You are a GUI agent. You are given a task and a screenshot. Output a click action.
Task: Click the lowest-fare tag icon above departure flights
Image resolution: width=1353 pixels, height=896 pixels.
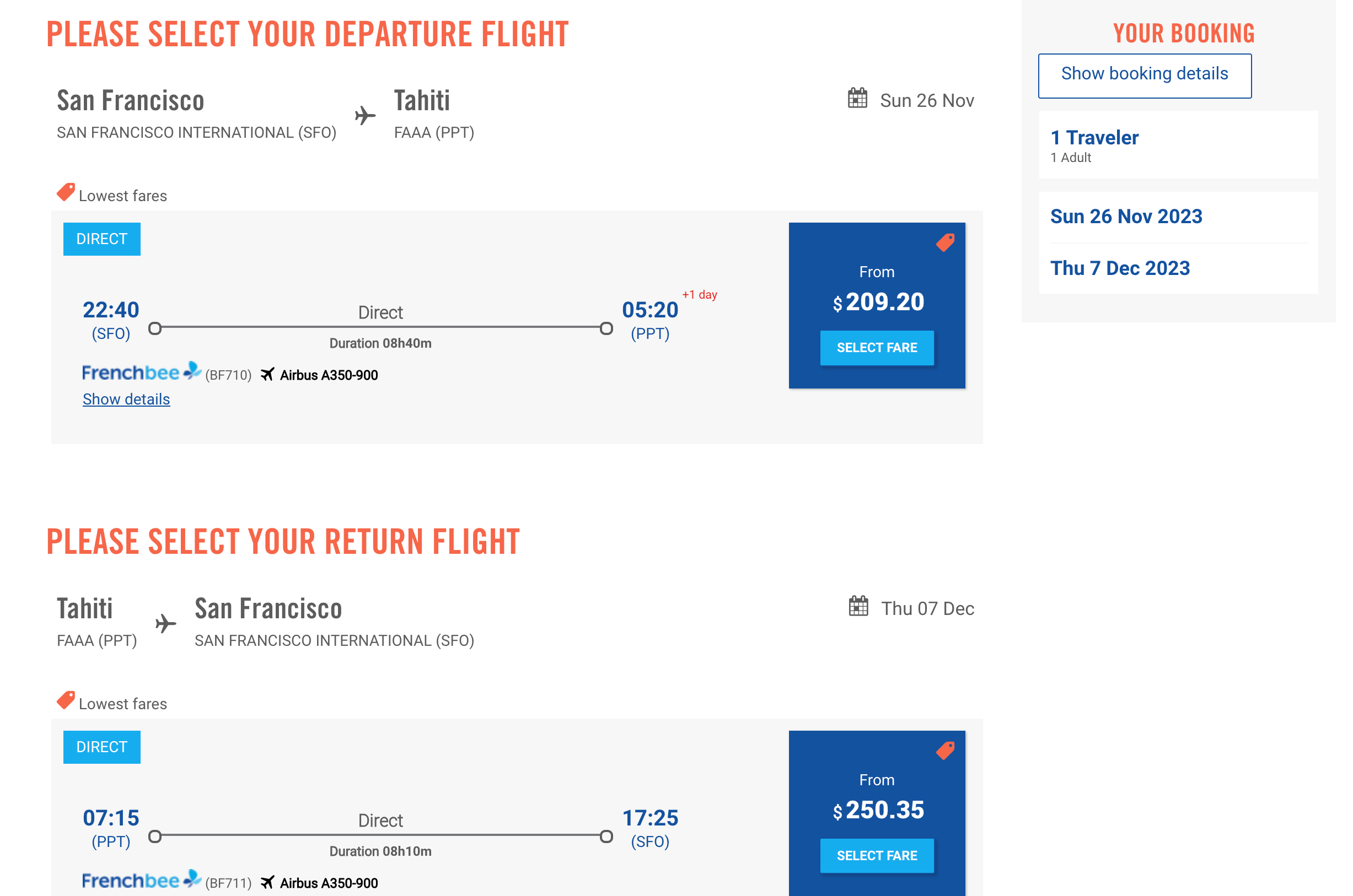tap(66, 192)
